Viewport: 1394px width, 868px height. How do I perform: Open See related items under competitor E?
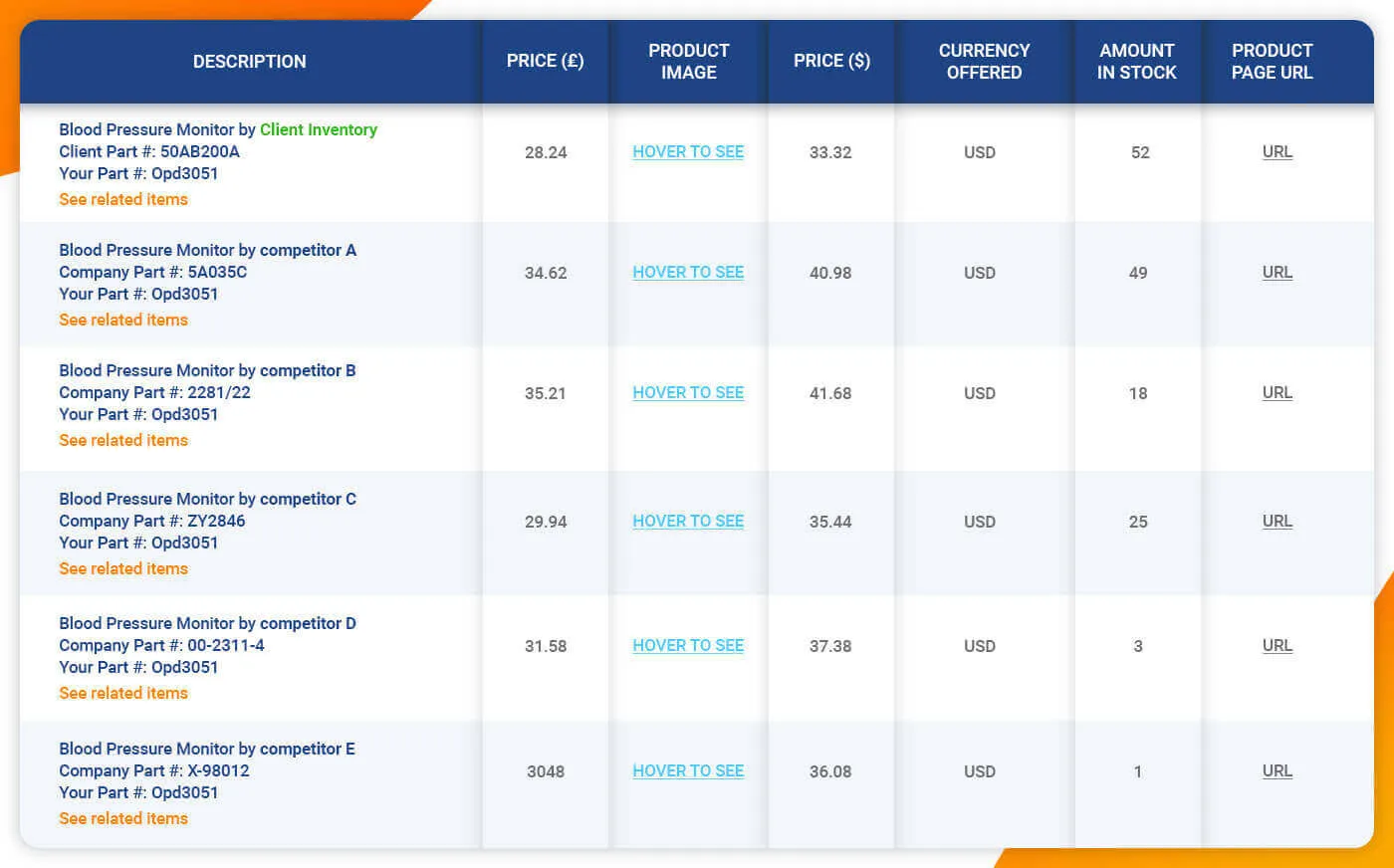pyautogui.click(x=123, y=818)
